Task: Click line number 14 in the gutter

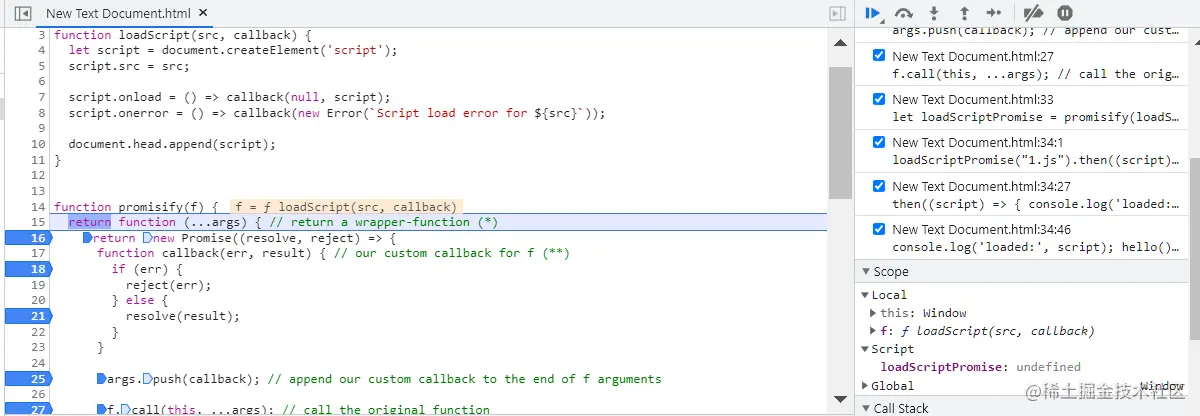Action: 38,207
